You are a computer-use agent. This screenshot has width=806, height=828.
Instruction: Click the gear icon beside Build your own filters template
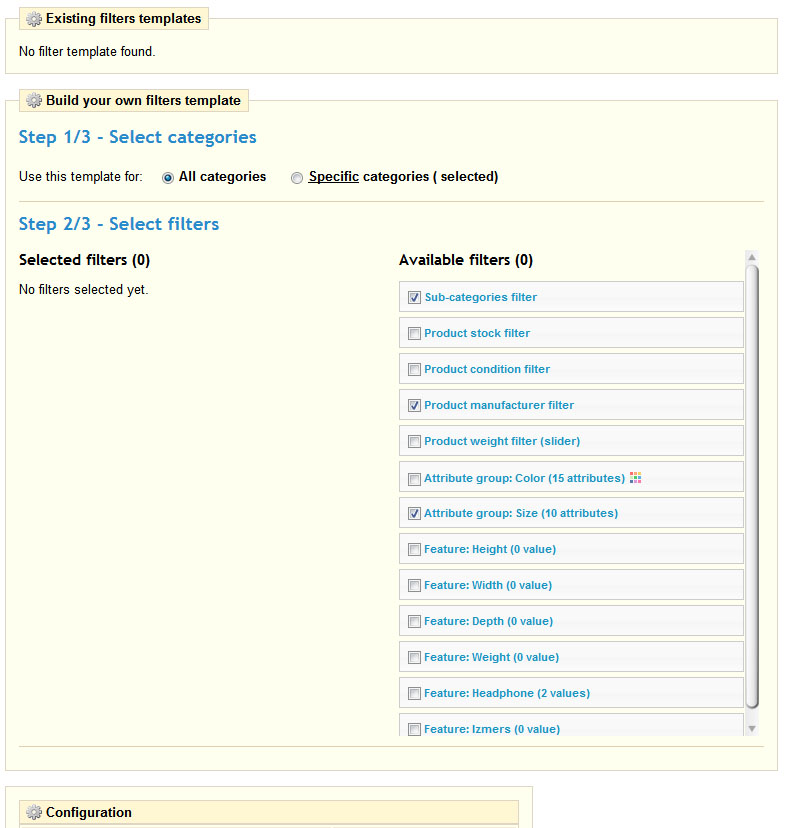point(34,100)
